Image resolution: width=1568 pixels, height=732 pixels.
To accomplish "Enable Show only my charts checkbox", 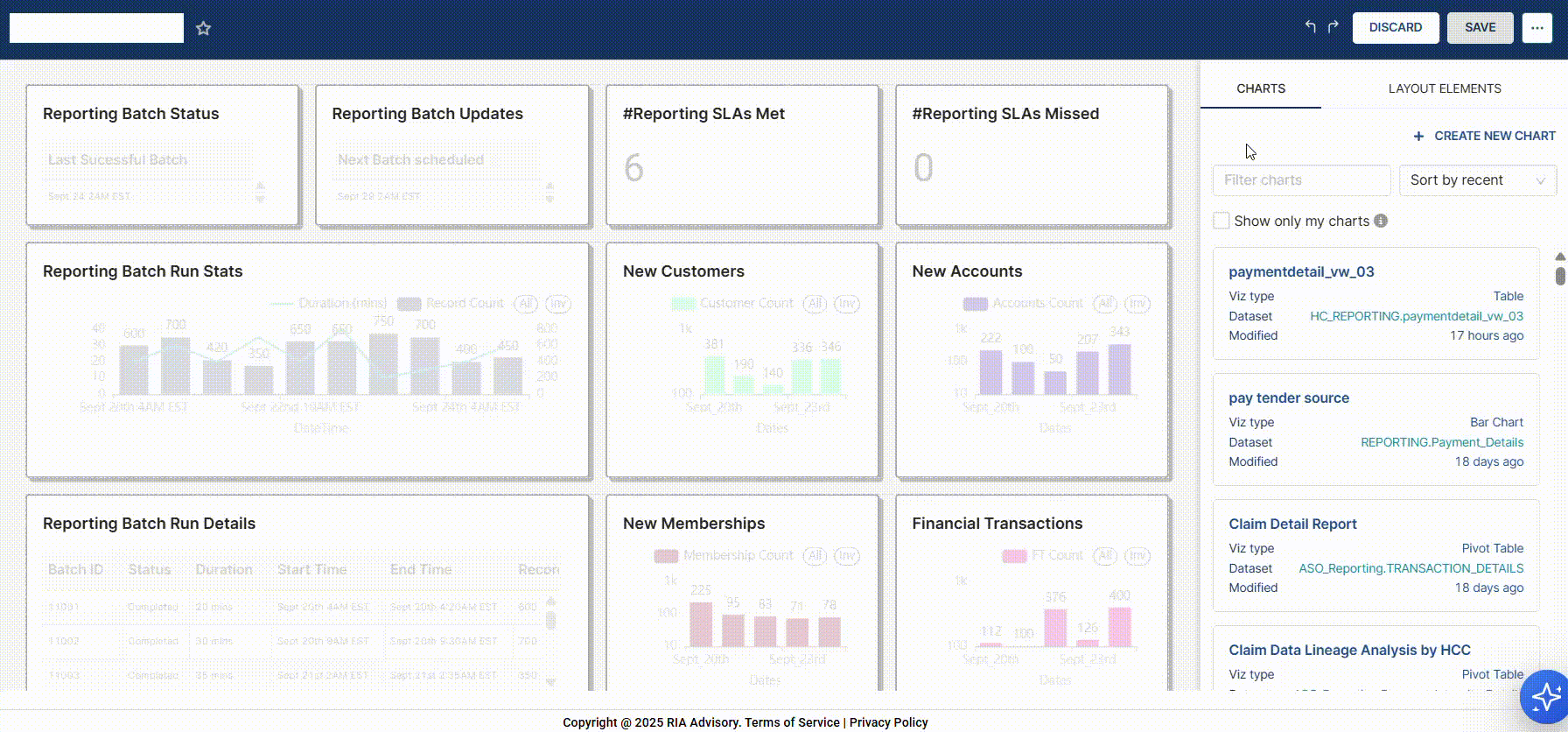I will (x=1221, y=221).
